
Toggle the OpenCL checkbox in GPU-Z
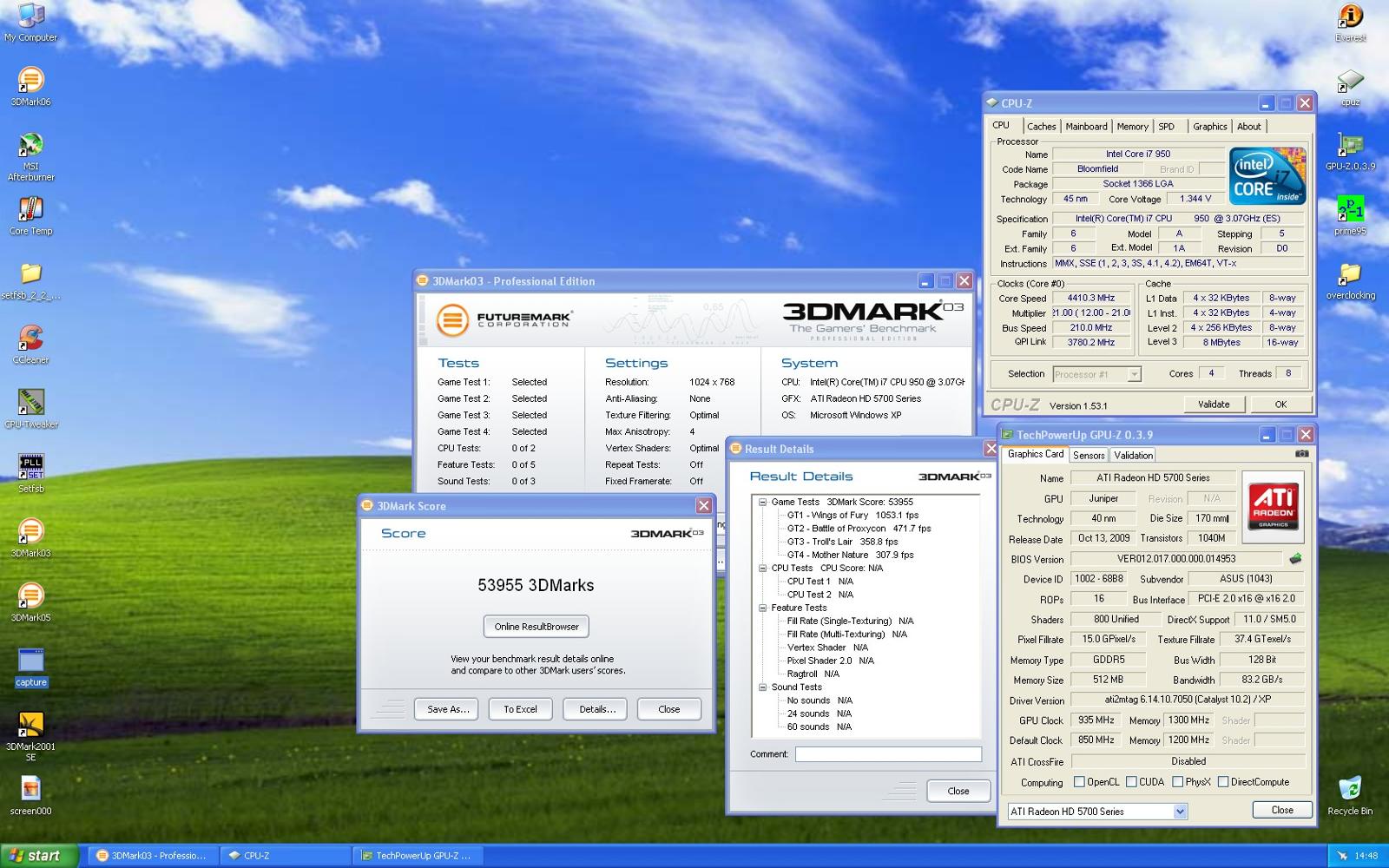[x=1079, y=782]
